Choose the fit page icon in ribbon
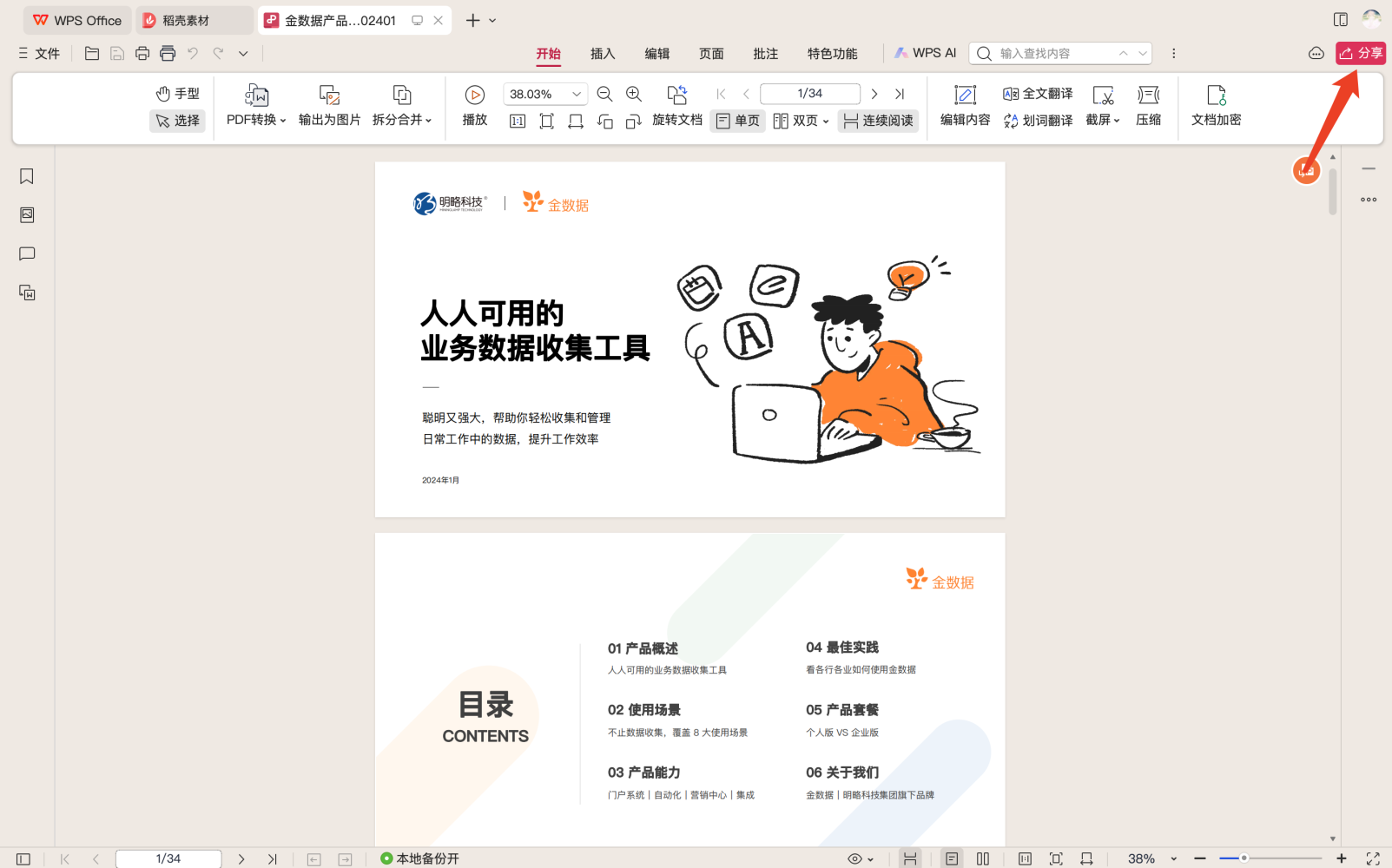Screen dimensions: 1392x868 coord(546,122)
